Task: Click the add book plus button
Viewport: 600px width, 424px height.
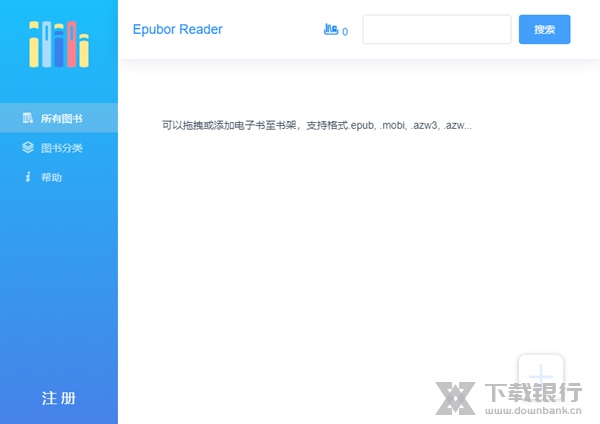Action: pos(541,377)
